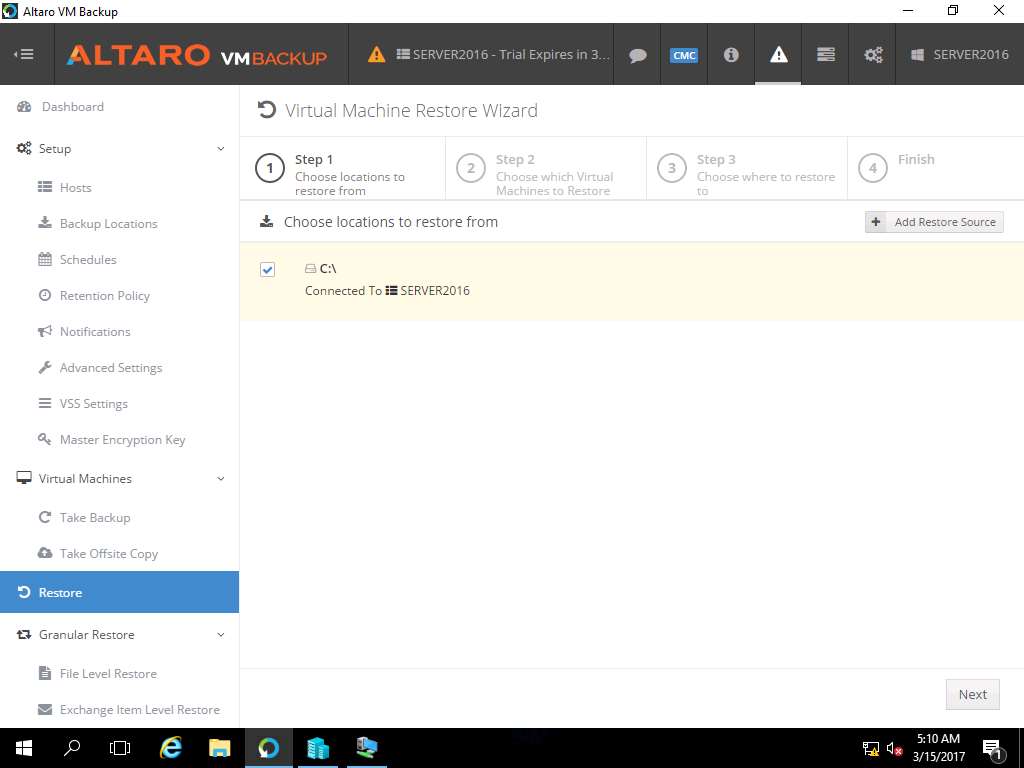Image resolution: width=1024 pixels, height=768 pixels.
Task: Select the Finish wizard tab
Action: (x=935, y=168)
